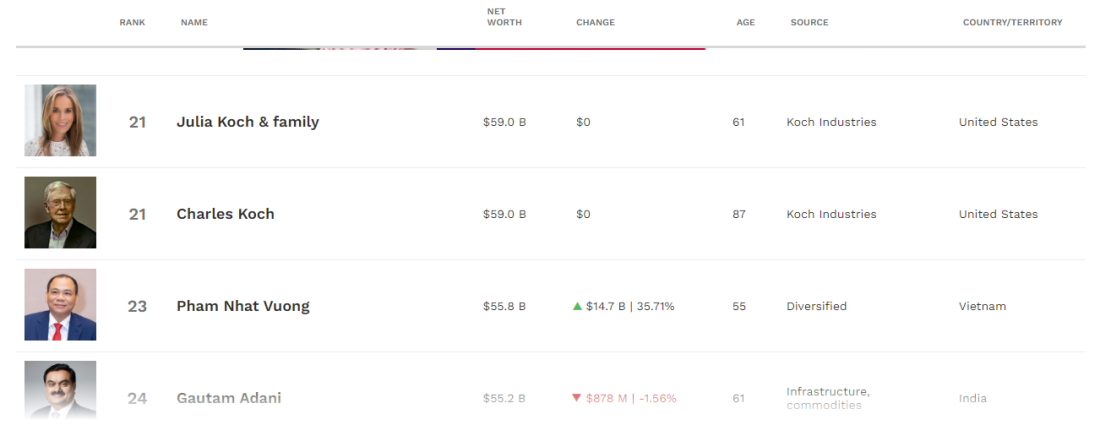The image size is (1100, 447).
Task: Click Gautam Adani's portrait thumbnail
Action: (60, 390)
